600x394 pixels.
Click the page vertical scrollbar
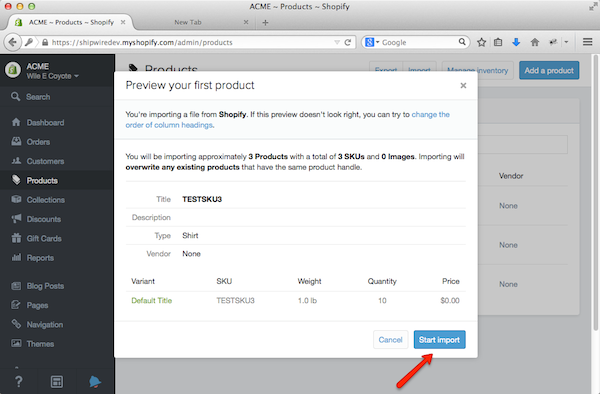pyautogui.click(x=595, y=191)
